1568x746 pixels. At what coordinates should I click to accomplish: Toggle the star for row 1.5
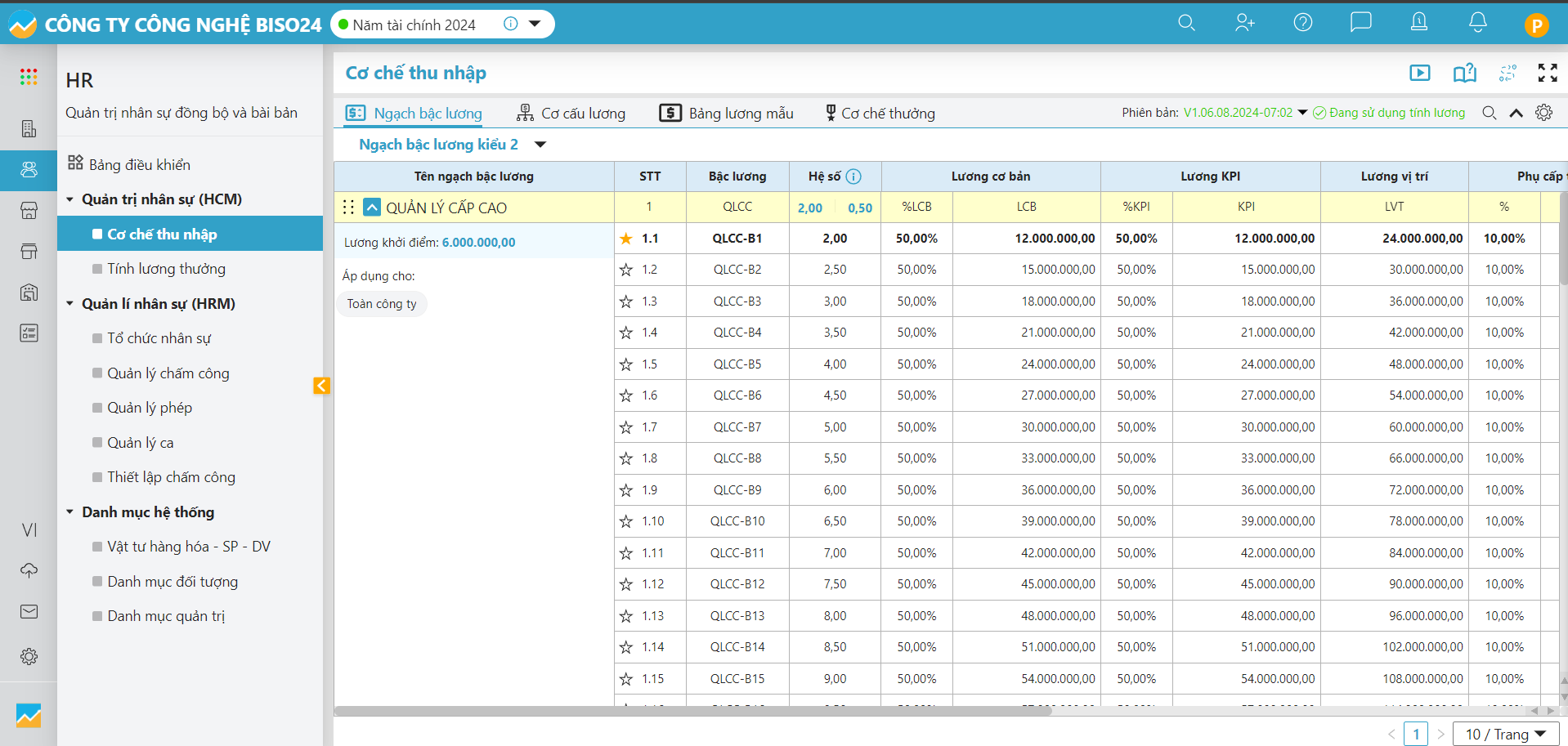[x=626, y=364]
